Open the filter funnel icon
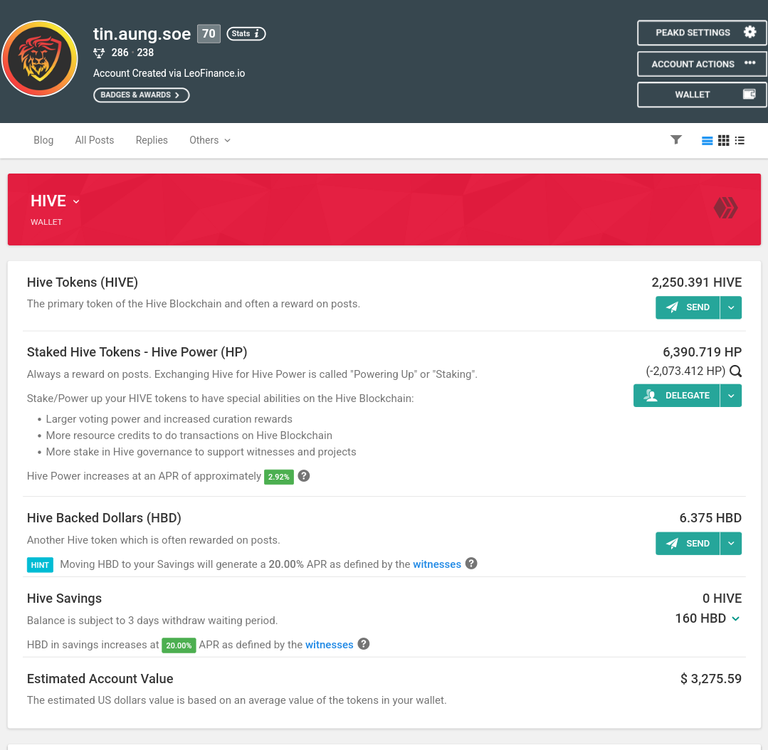This screenshot has height=750, width=768. (x=676, y=140)
